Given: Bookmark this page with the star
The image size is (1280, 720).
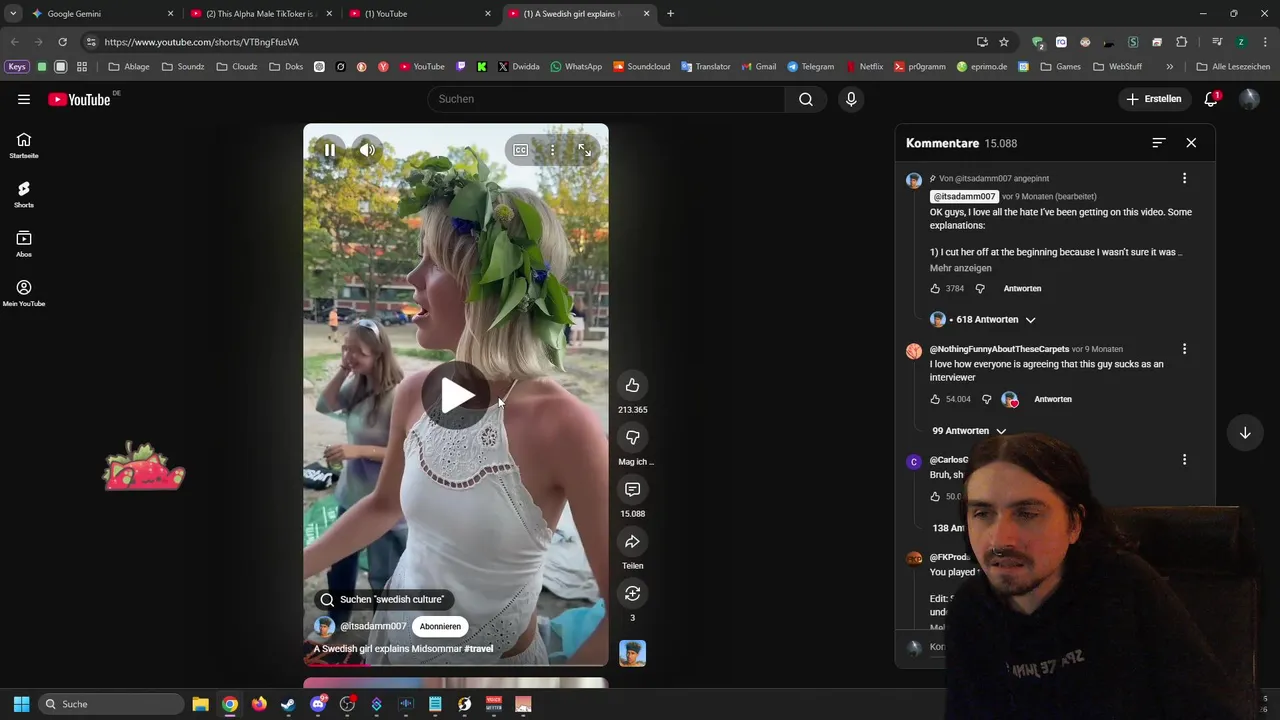Looking at the screenshot, I should [1004, 42].
